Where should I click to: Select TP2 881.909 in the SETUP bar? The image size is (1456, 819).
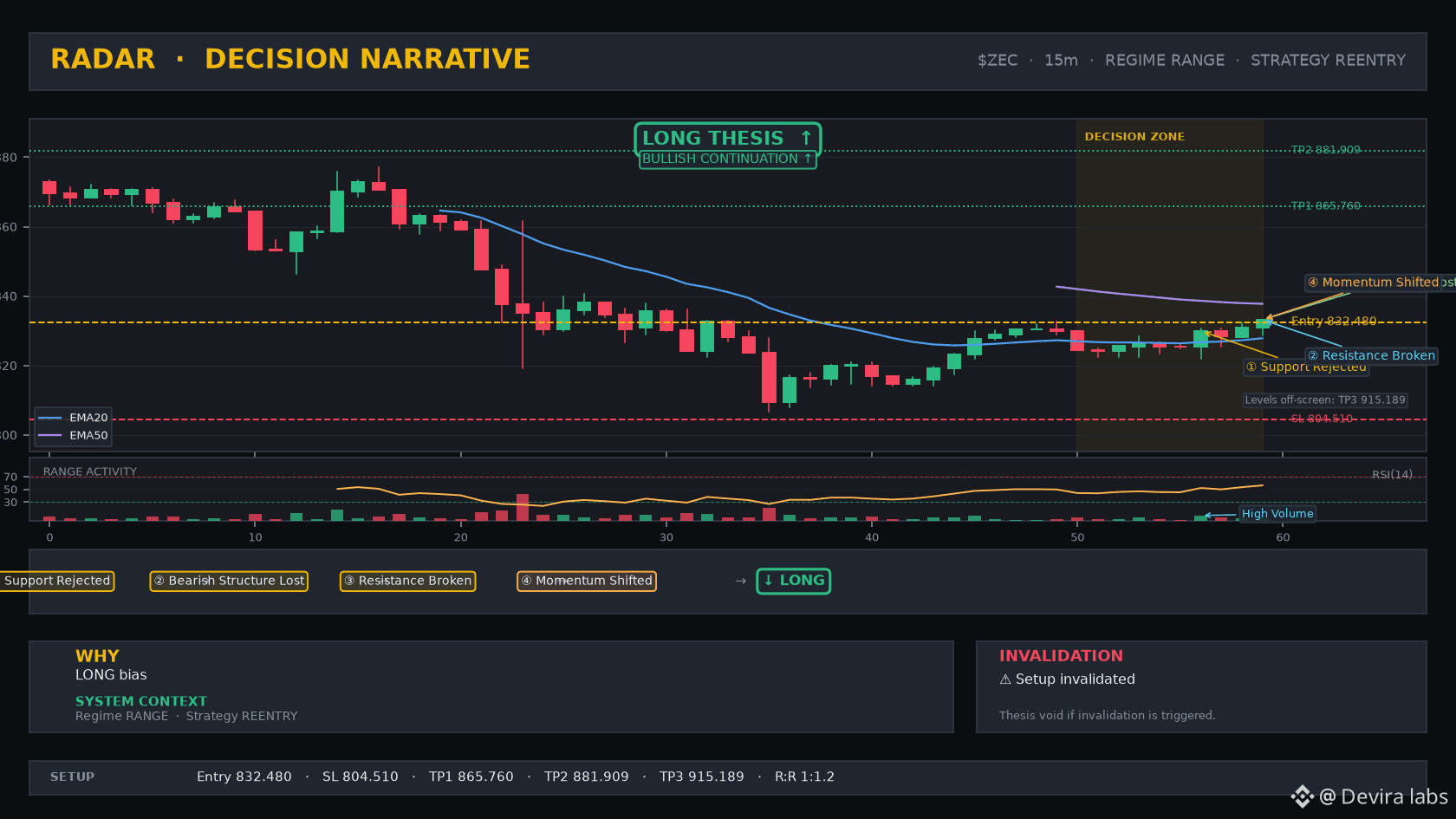coord(587,777)
